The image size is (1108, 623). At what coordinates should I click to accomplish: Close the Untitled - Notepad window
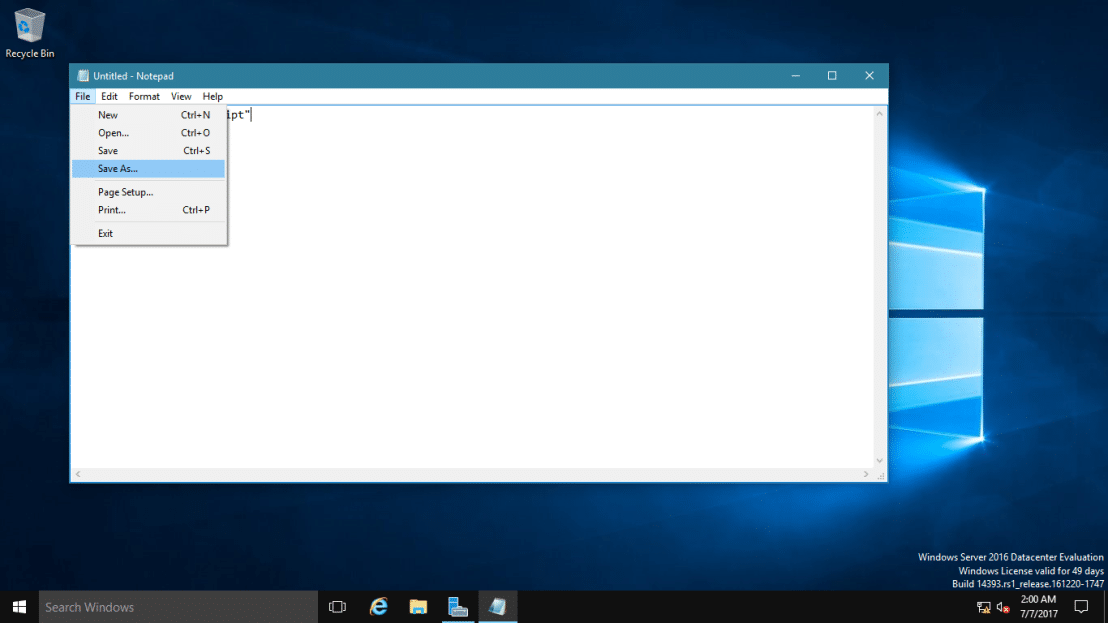point(869,76)
